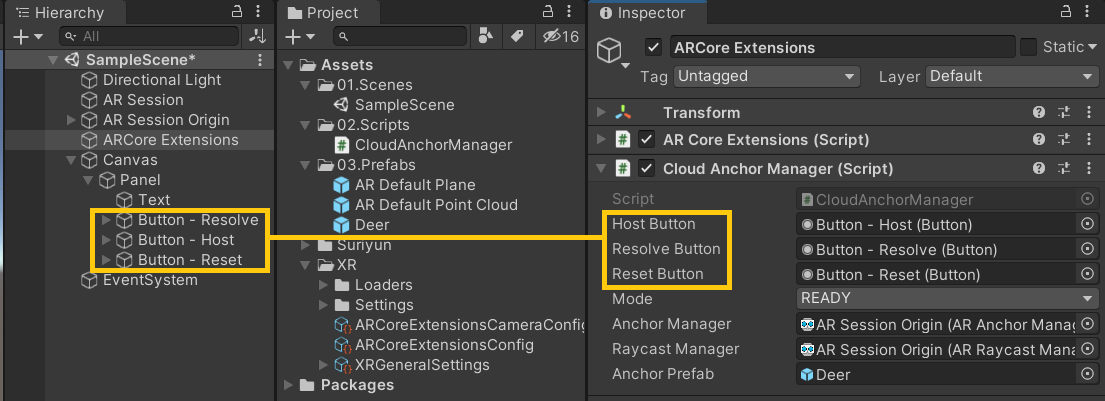Disable the AR Core Extensions script

[646, 140]
